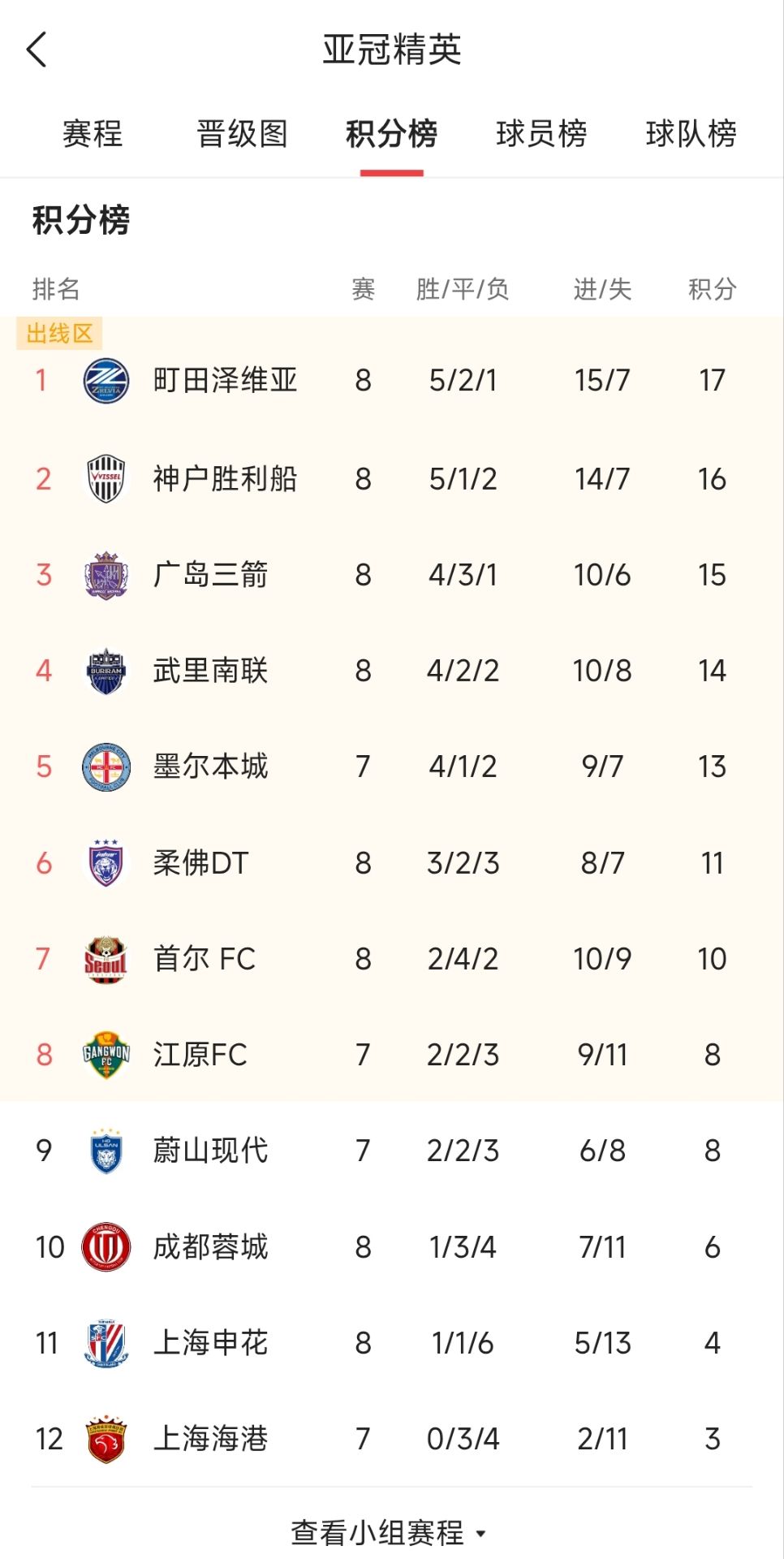
Task: Select 蔚山现代 team name
Action: (x=210, y=1151)
